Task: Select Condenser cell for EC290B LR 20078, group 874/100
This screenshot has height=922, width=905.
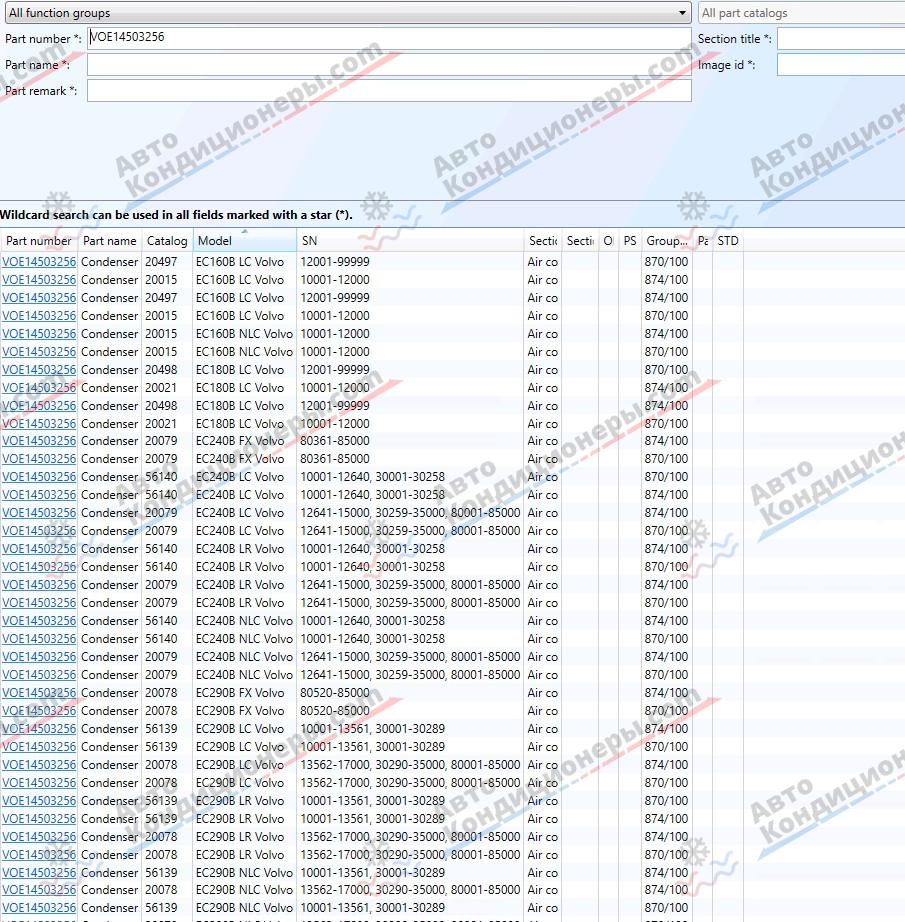Action: [109, 837]
